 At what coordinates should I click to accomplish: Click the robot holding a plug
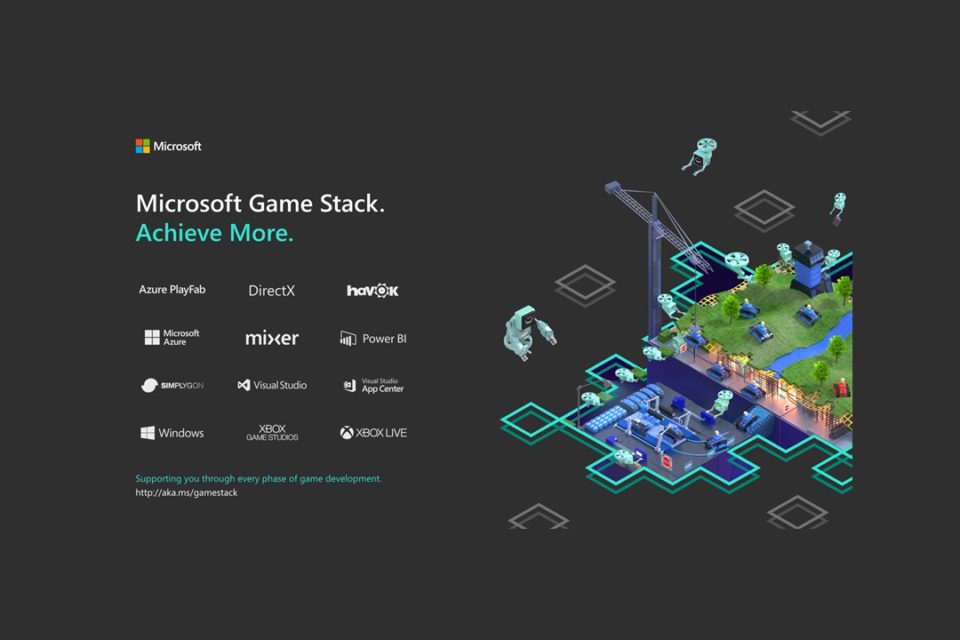pyautogui.click(x=530, y=331)
